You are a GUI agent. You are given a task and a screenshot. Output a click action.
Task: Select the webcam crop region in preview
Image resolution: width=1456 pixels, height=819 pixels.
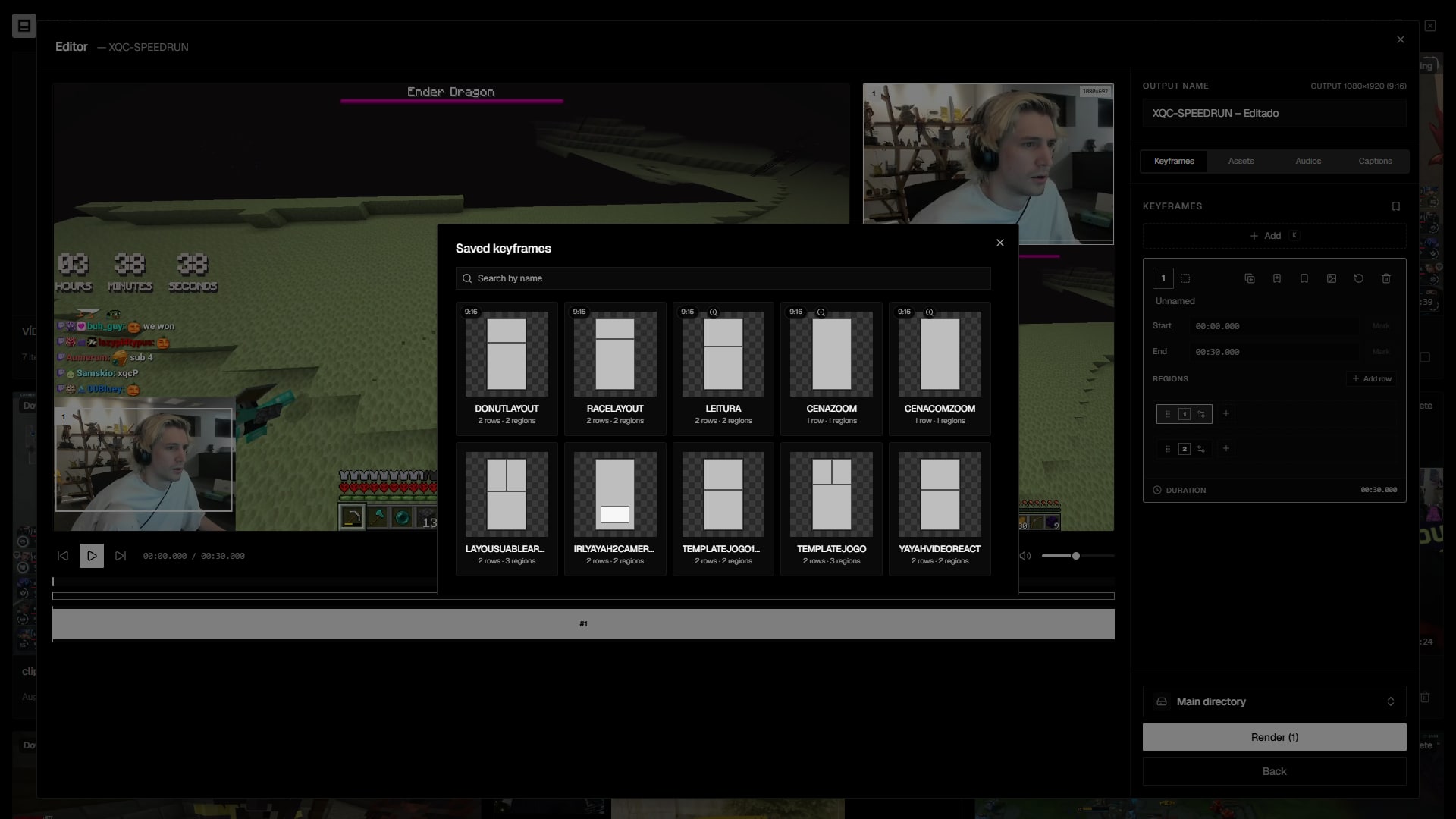click(144, 460)
